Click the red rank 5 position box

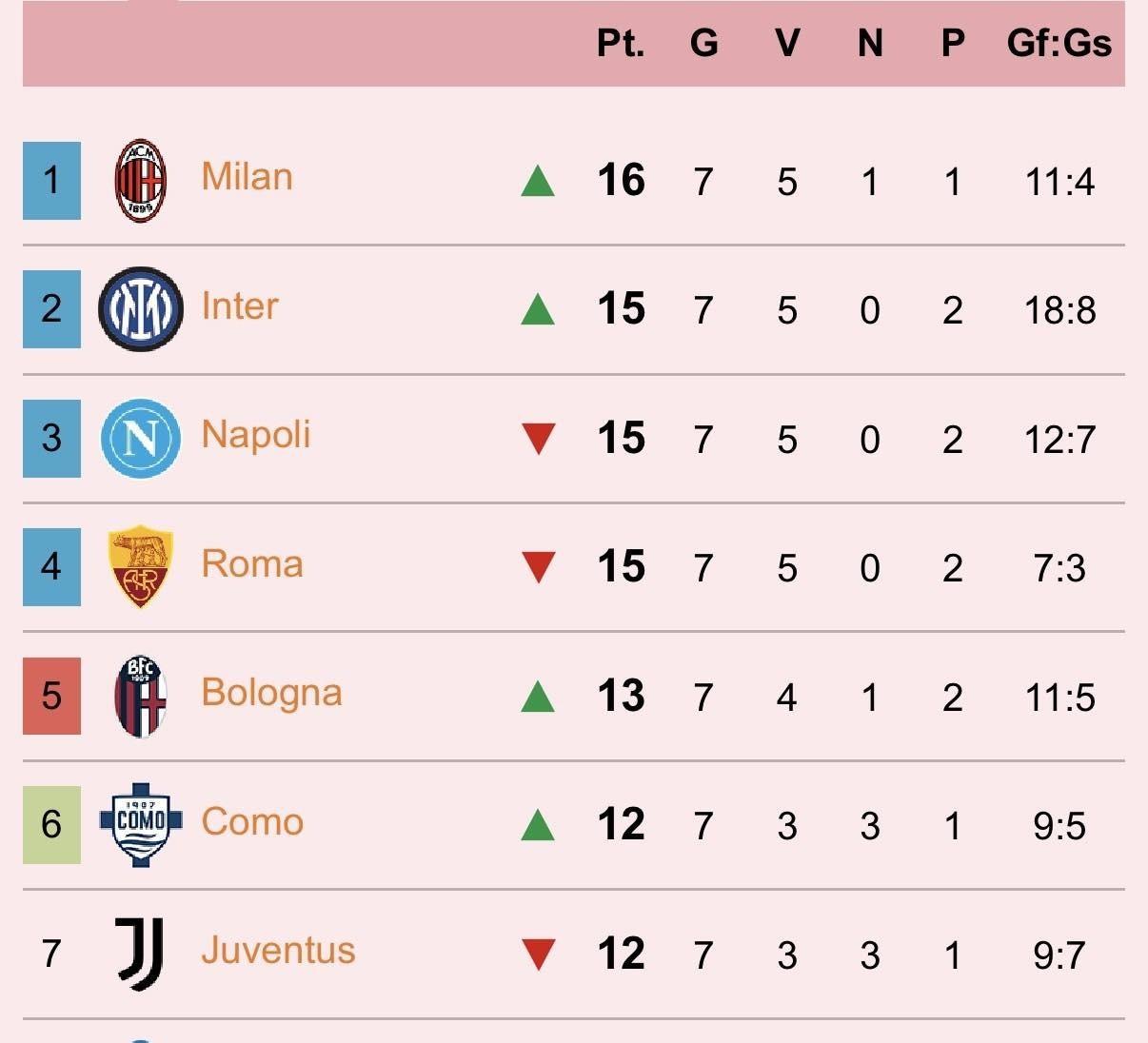coord(51,696)
